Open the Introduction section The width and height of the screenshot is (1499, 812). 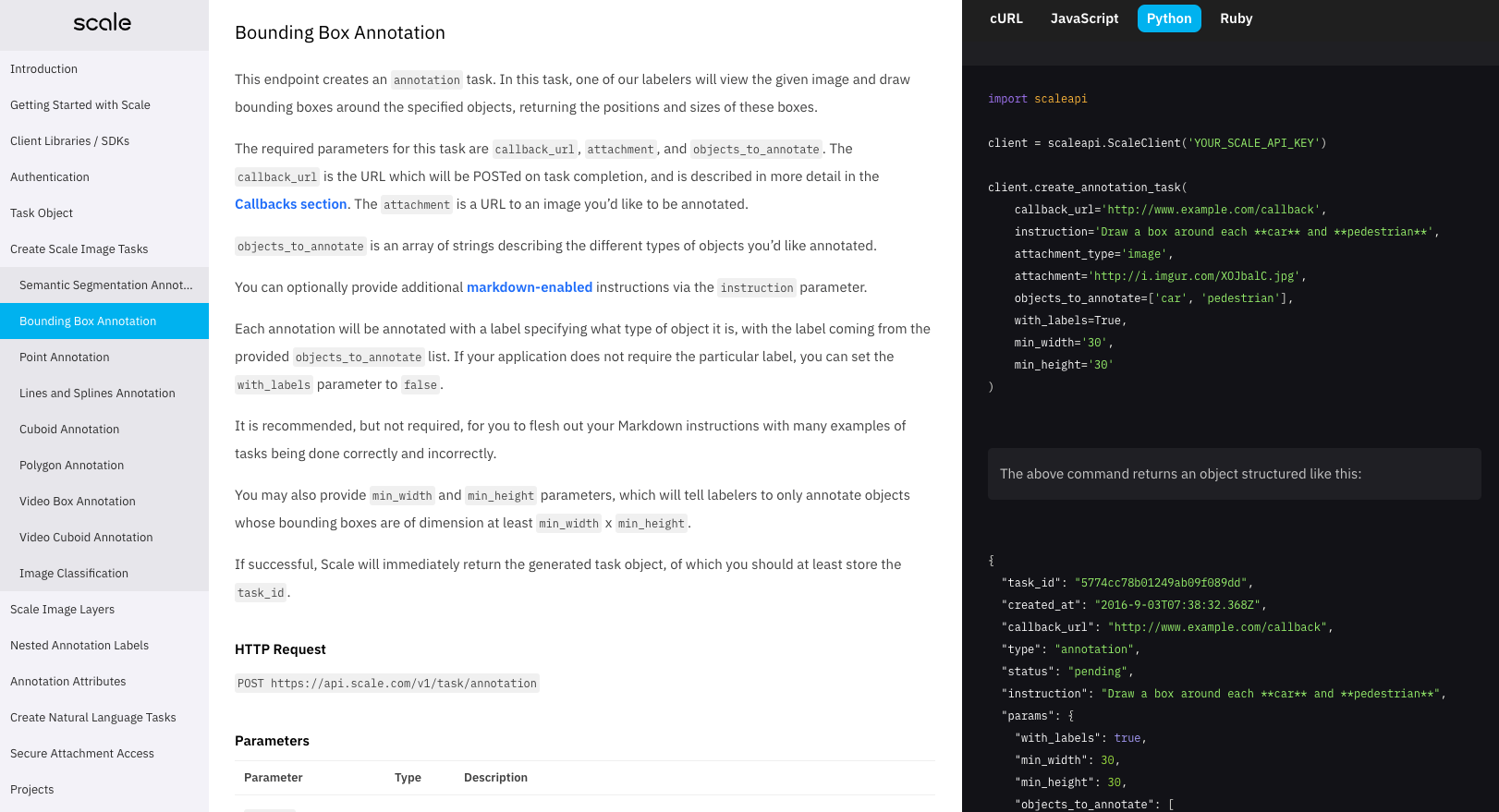pyautogui.click(x=104, y=69)
